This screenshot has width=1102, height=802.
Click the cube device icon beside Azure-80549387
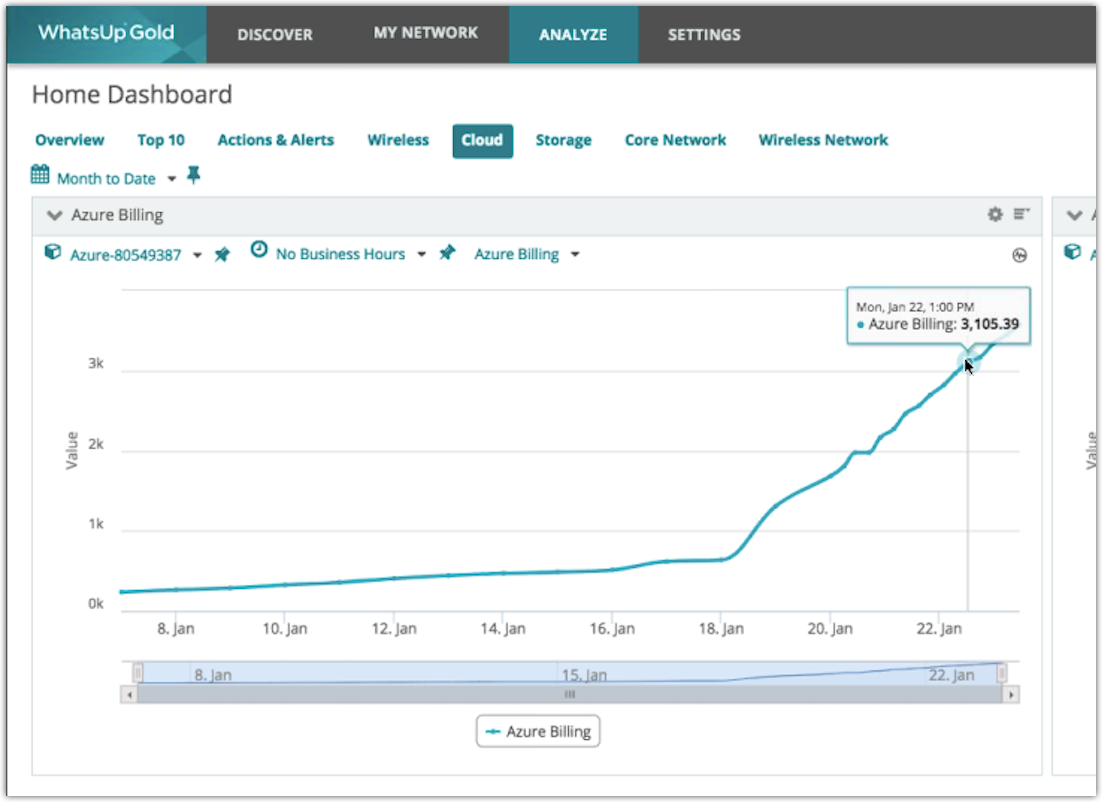pyautogui.click(x=54, y=253)
